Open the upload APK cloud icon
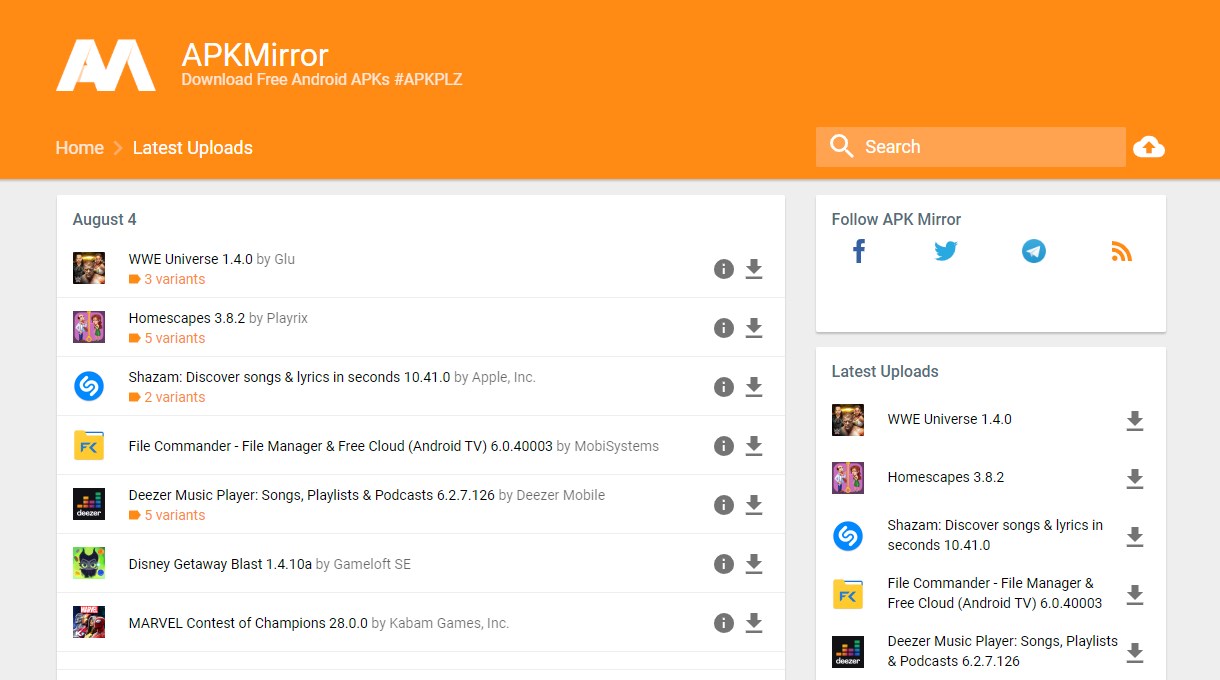The height and width of the screenshot is (680, 1220). pyautogui.click(x=1149, y=147)
